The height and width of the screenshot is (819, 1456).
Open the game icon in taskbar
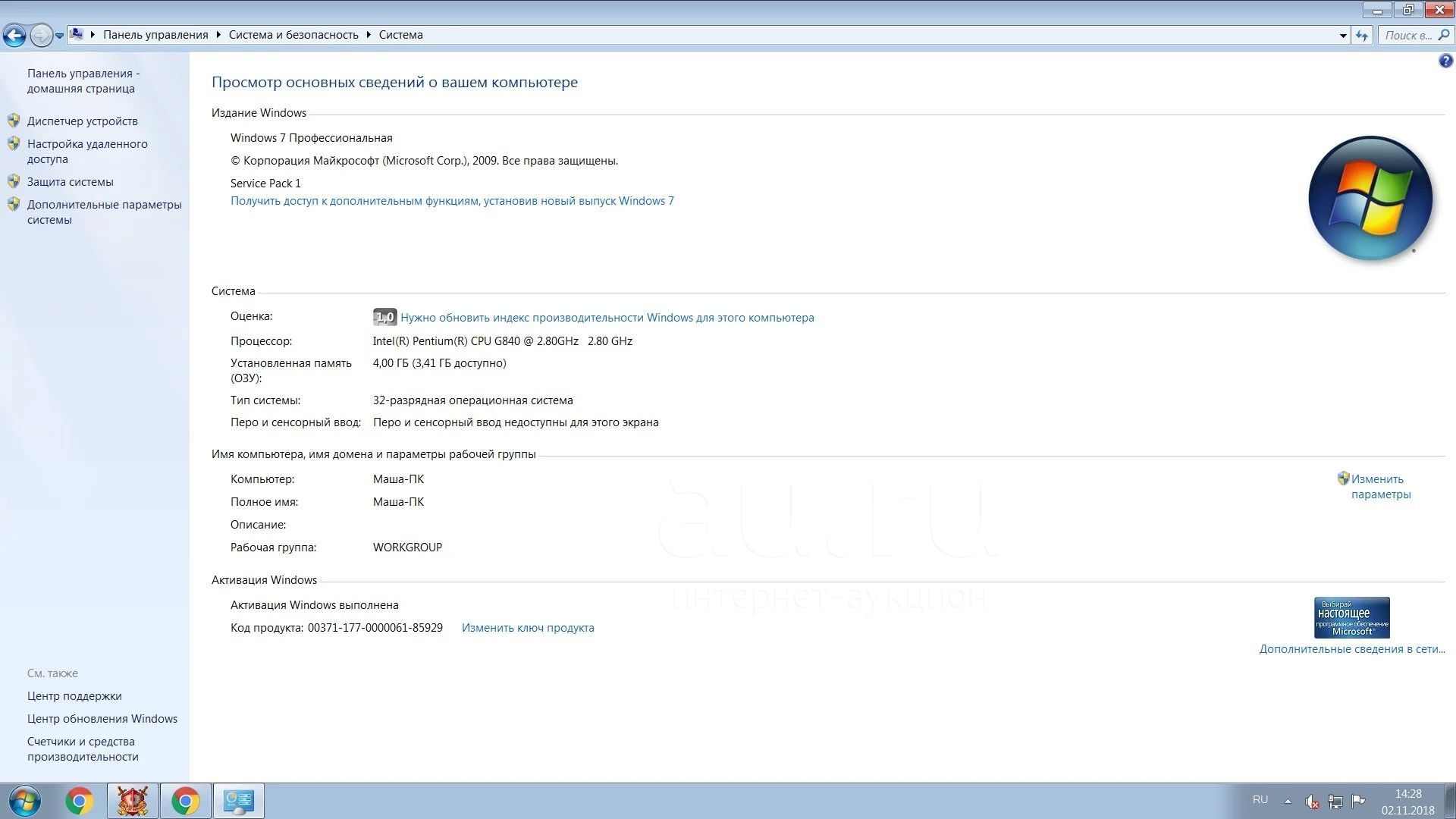133,801
